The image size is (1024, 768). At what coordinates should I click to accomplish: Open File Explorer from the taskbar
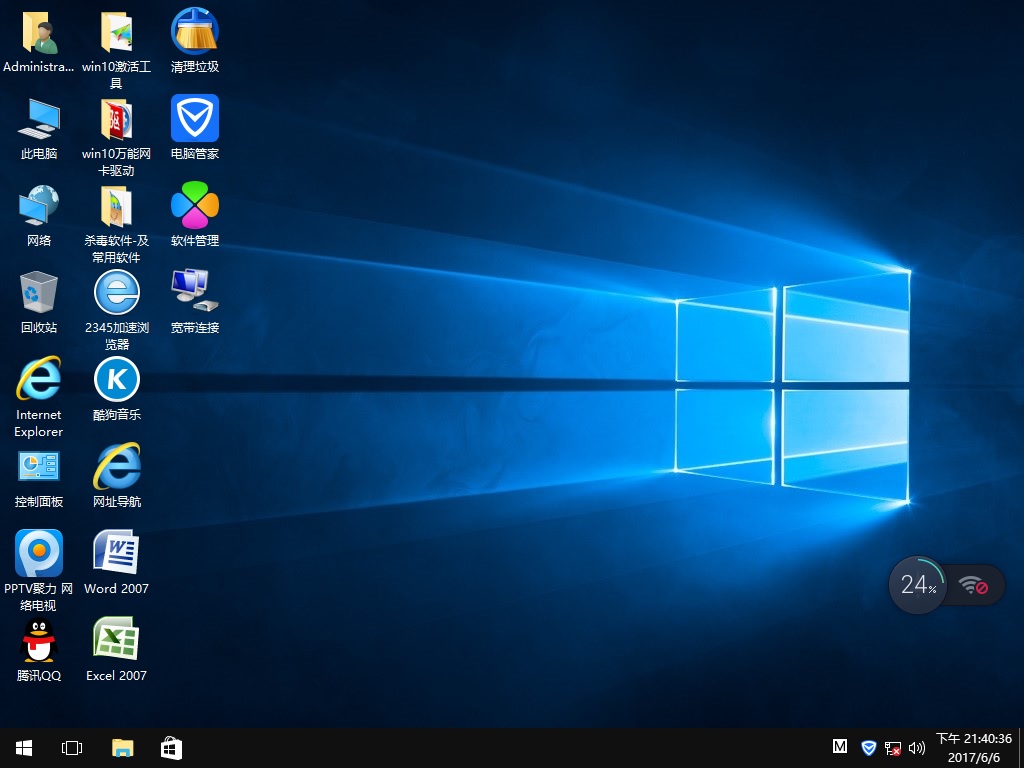coord(122,747)
